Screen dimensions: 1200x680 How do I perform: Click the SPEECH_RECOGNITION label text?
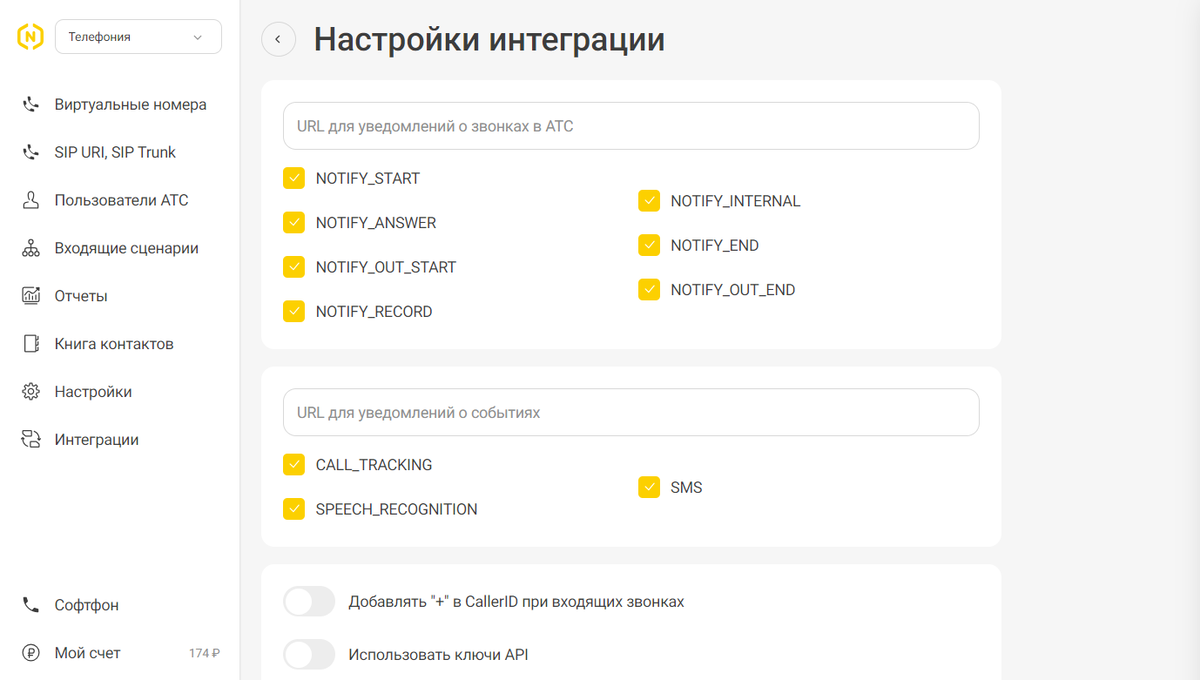[396, 509]
